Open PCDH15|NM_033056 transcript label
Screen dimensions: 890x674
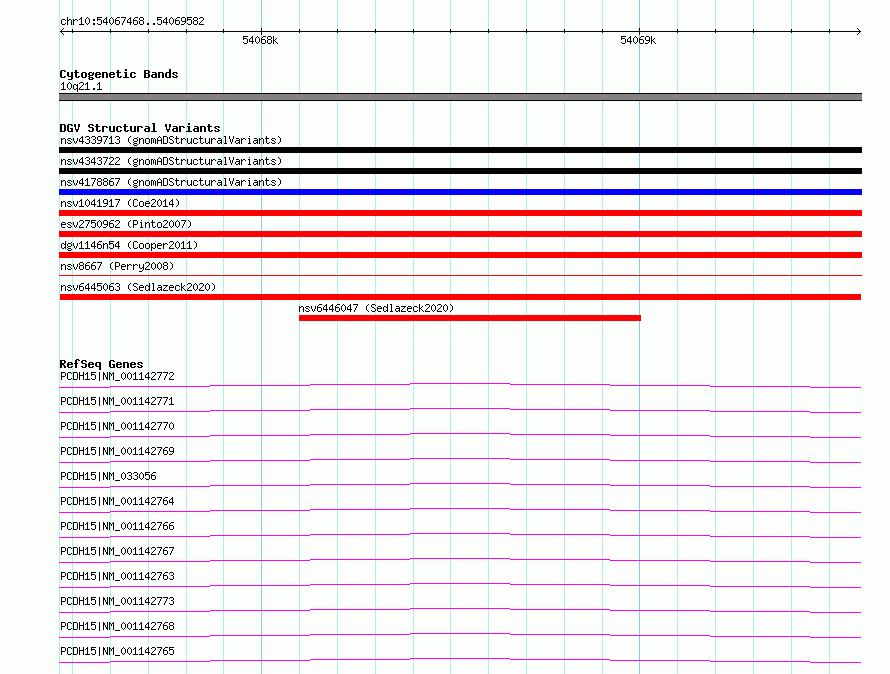[108, 476]
